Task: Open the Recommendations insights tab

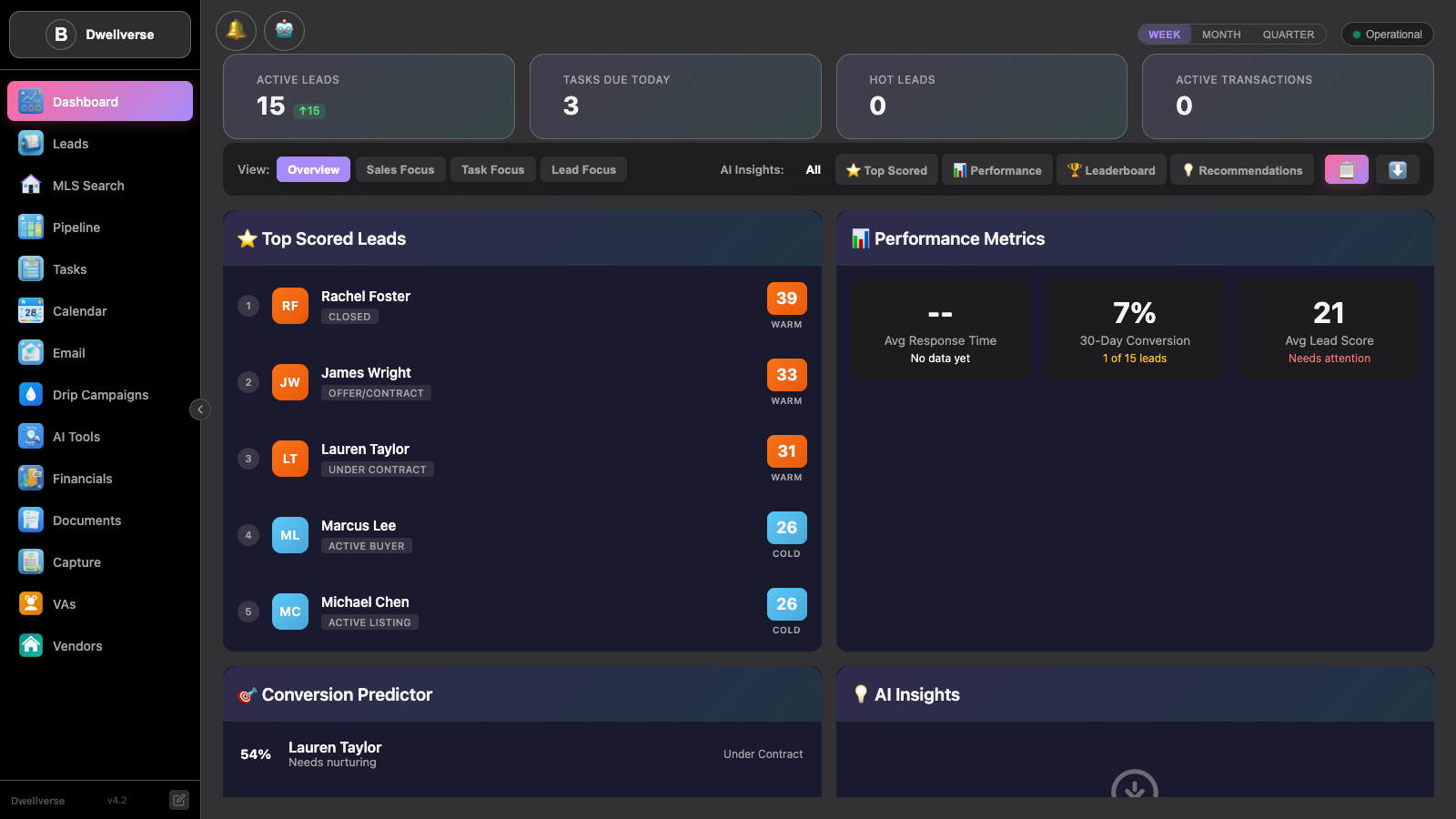Action: [x=1242, y=170]
